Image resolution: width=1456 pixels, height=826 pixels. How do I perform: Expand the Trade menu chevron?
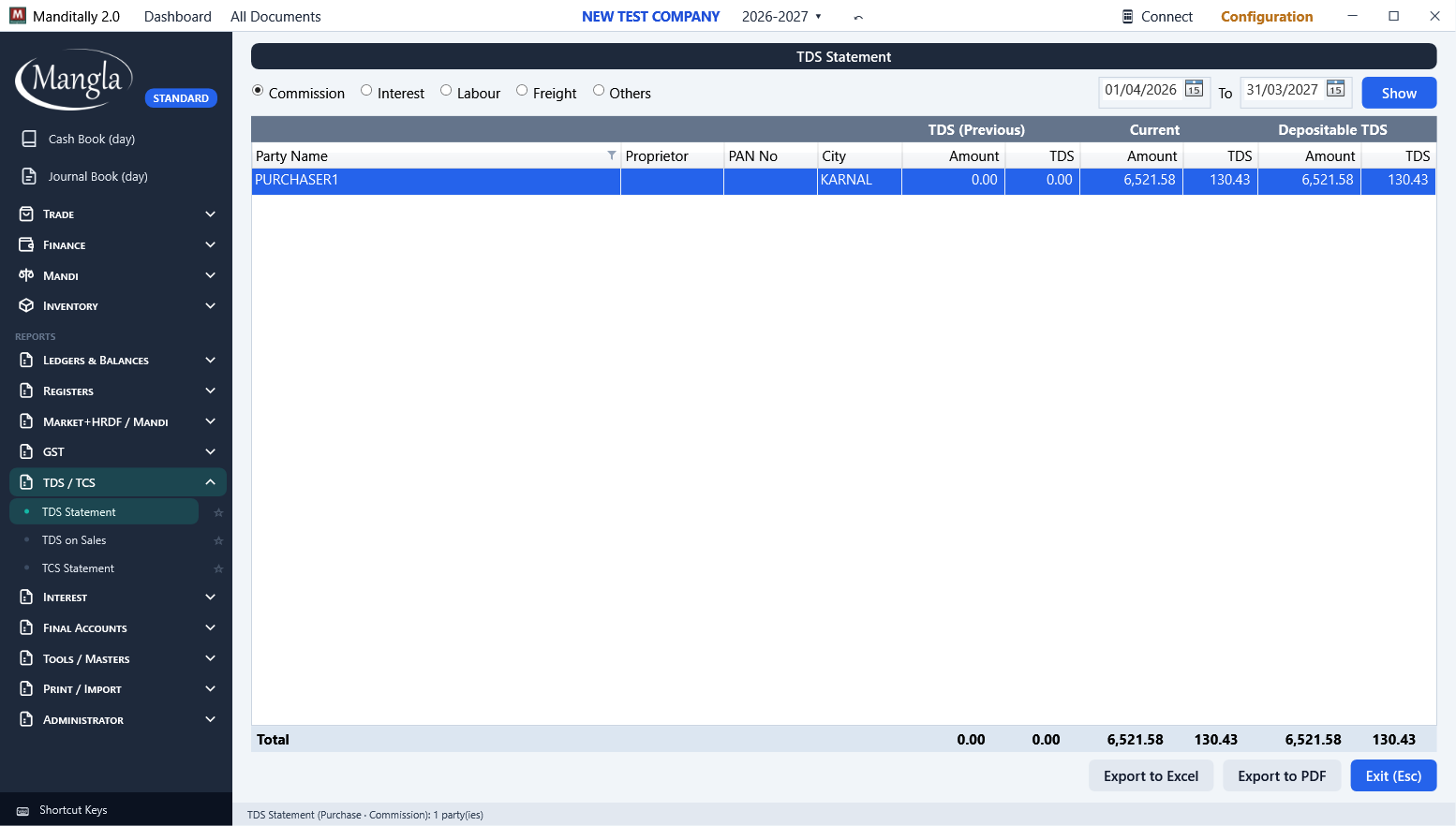point(211,214)
